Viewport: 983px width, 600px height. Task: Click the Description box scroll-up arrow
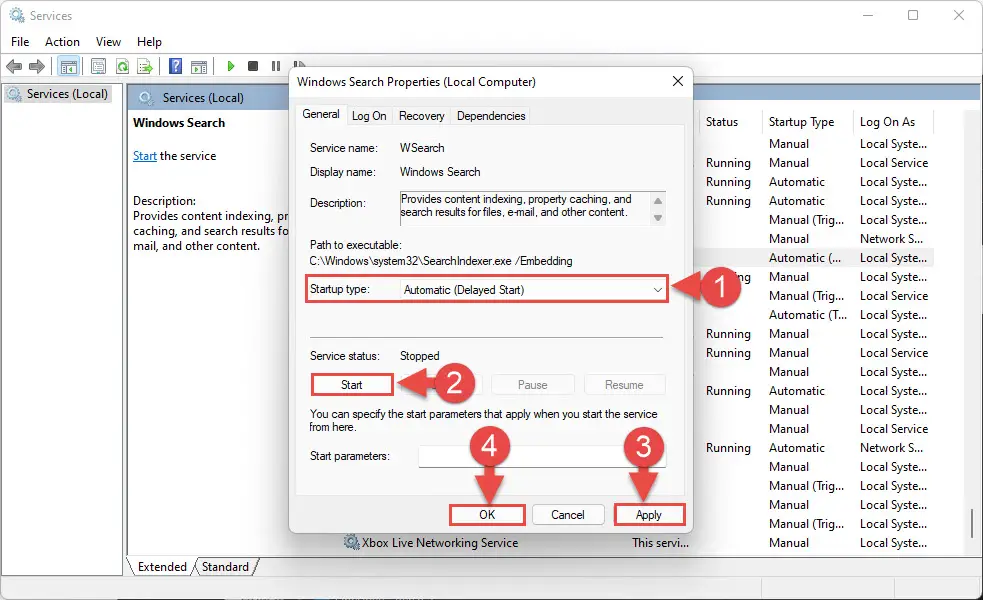[x=658, y=201]
